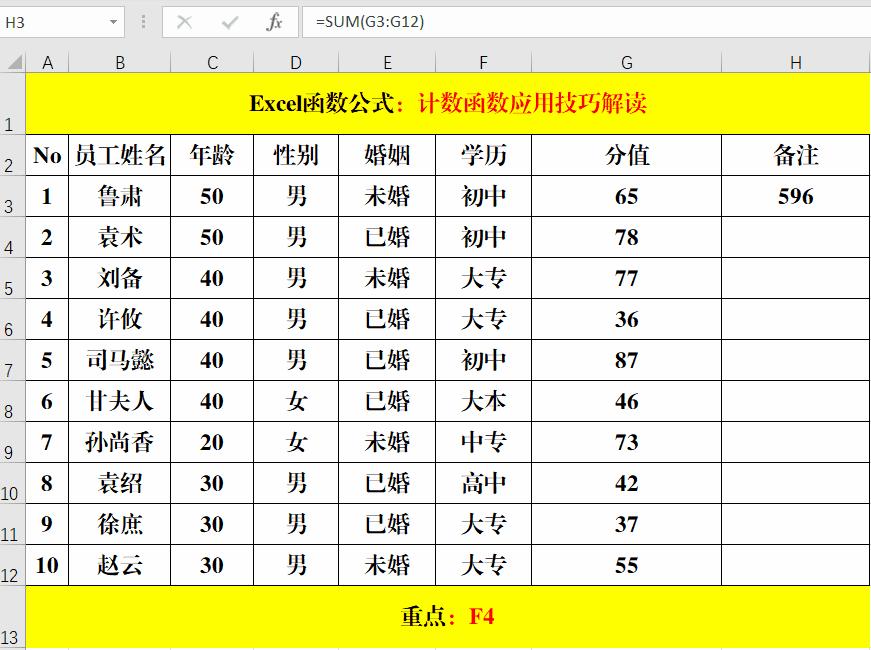Select 孙尚香's score cell showing 73
Viewport: 871px width, 650px height.
[626, 442]
